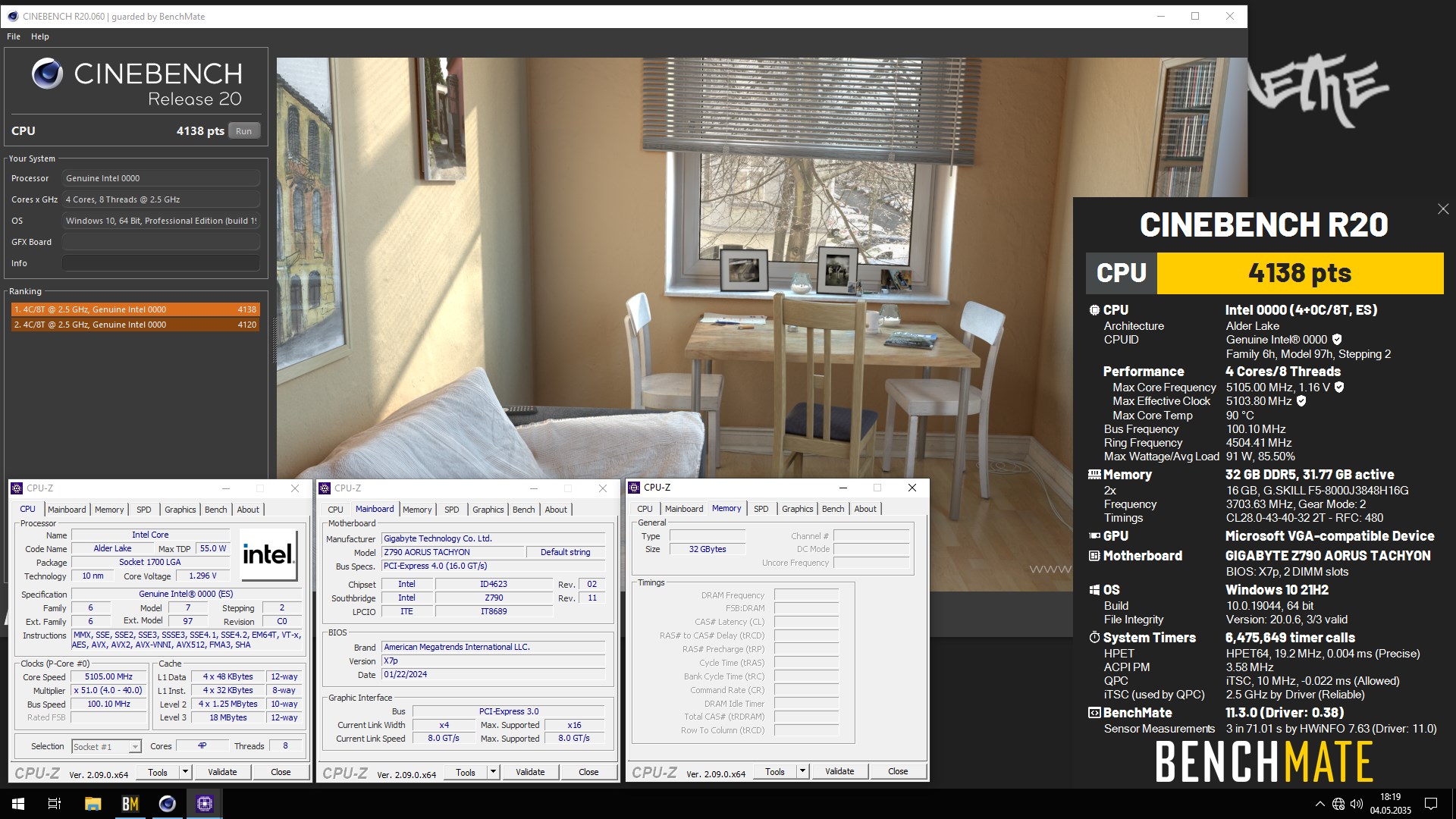Show hidden tray icons chevron
1456x819 pixels.
1319,804
